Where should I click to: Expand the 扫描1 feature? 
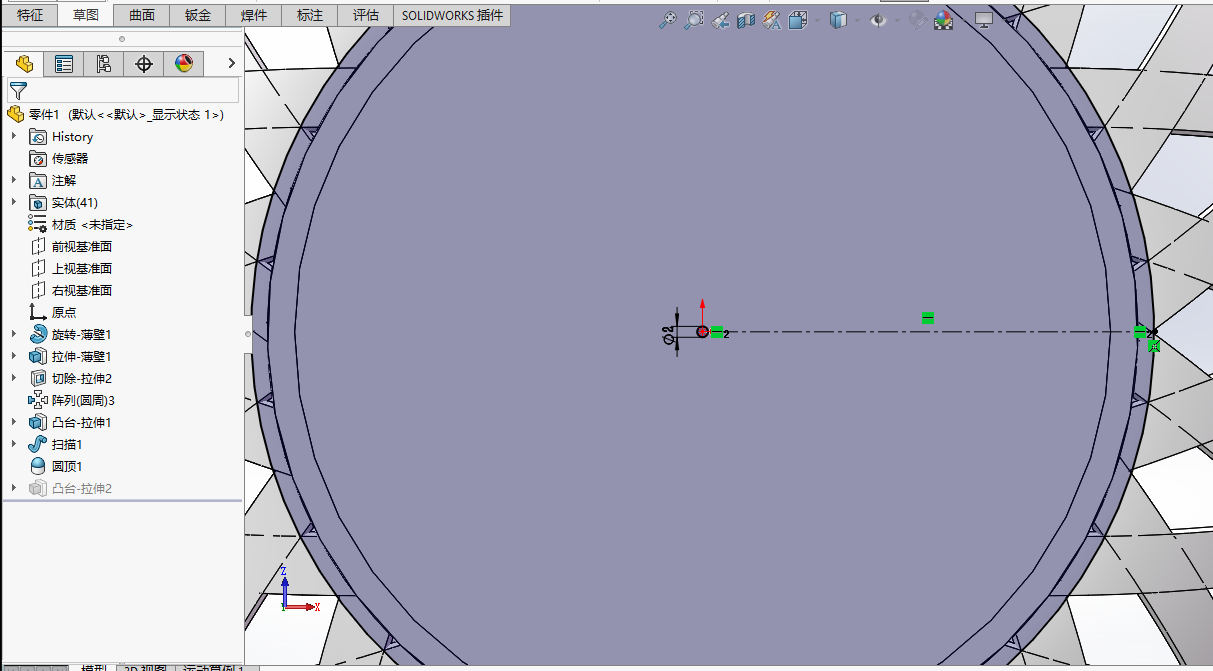[x=14, y=444]
